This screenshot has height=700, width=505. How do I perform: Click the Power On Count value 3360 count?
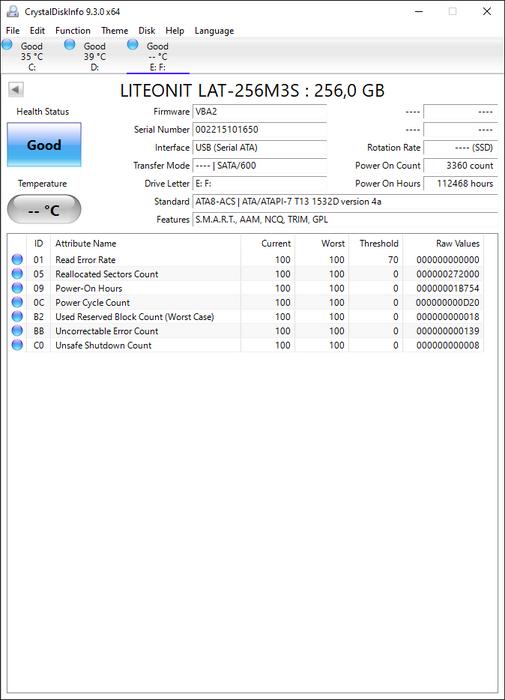click(460, 166)
